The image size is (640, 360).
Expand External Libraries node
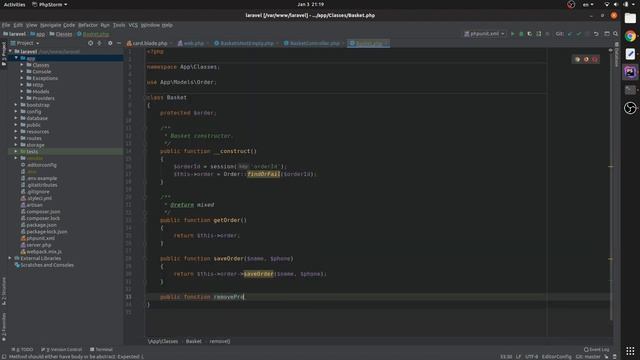pos(10,258)
